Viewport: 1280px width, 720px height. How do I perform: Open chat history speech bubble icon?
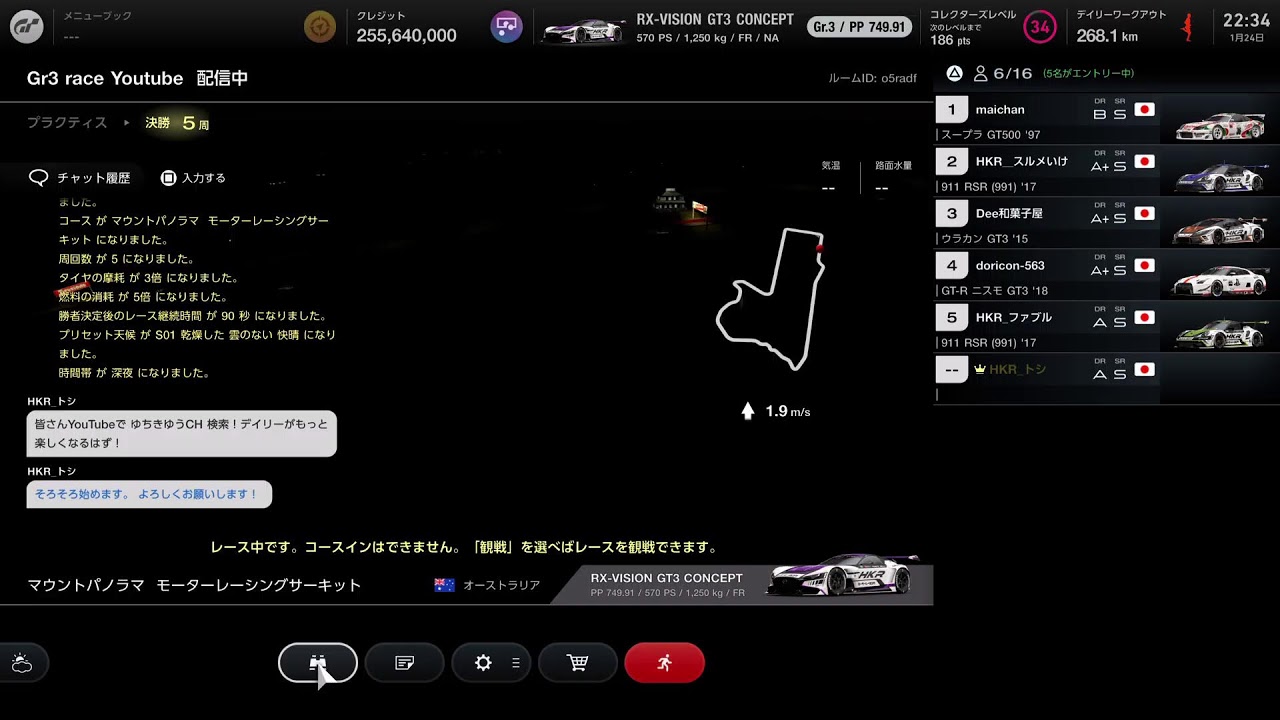point(39,178)
